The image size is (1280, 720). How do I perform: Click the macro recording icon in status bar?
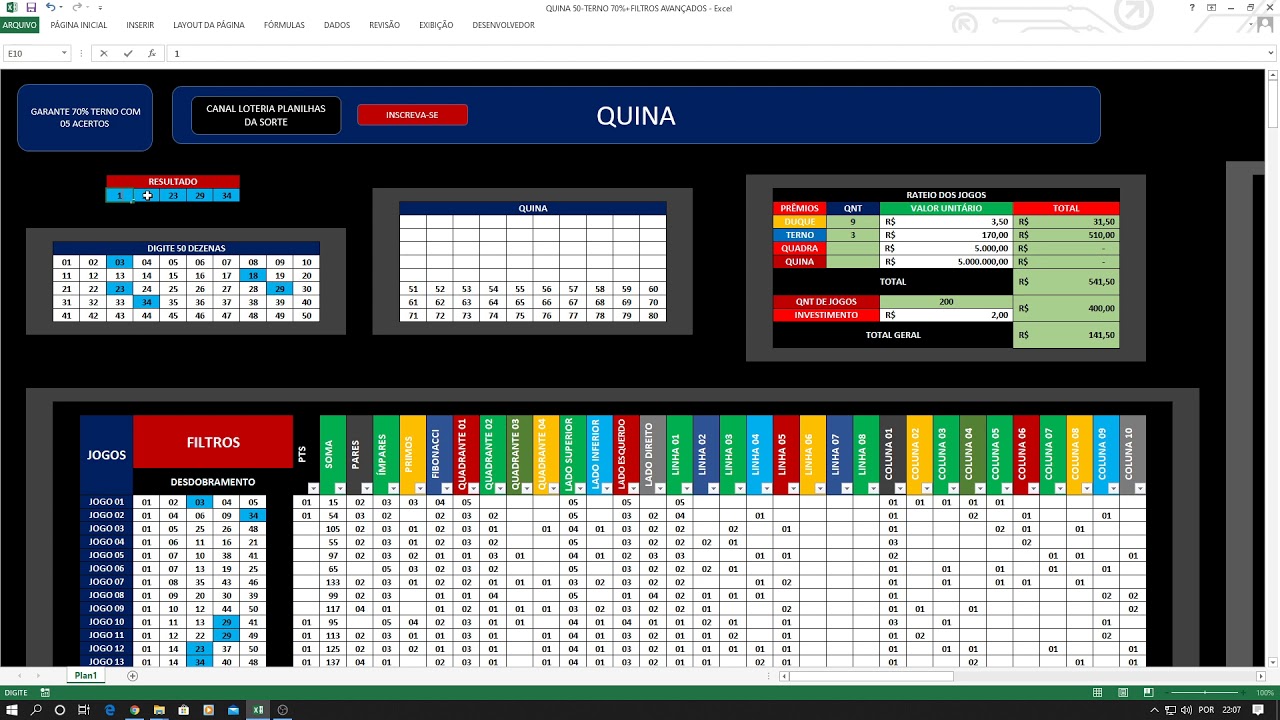pyautogui.click(x=45, y=692)
